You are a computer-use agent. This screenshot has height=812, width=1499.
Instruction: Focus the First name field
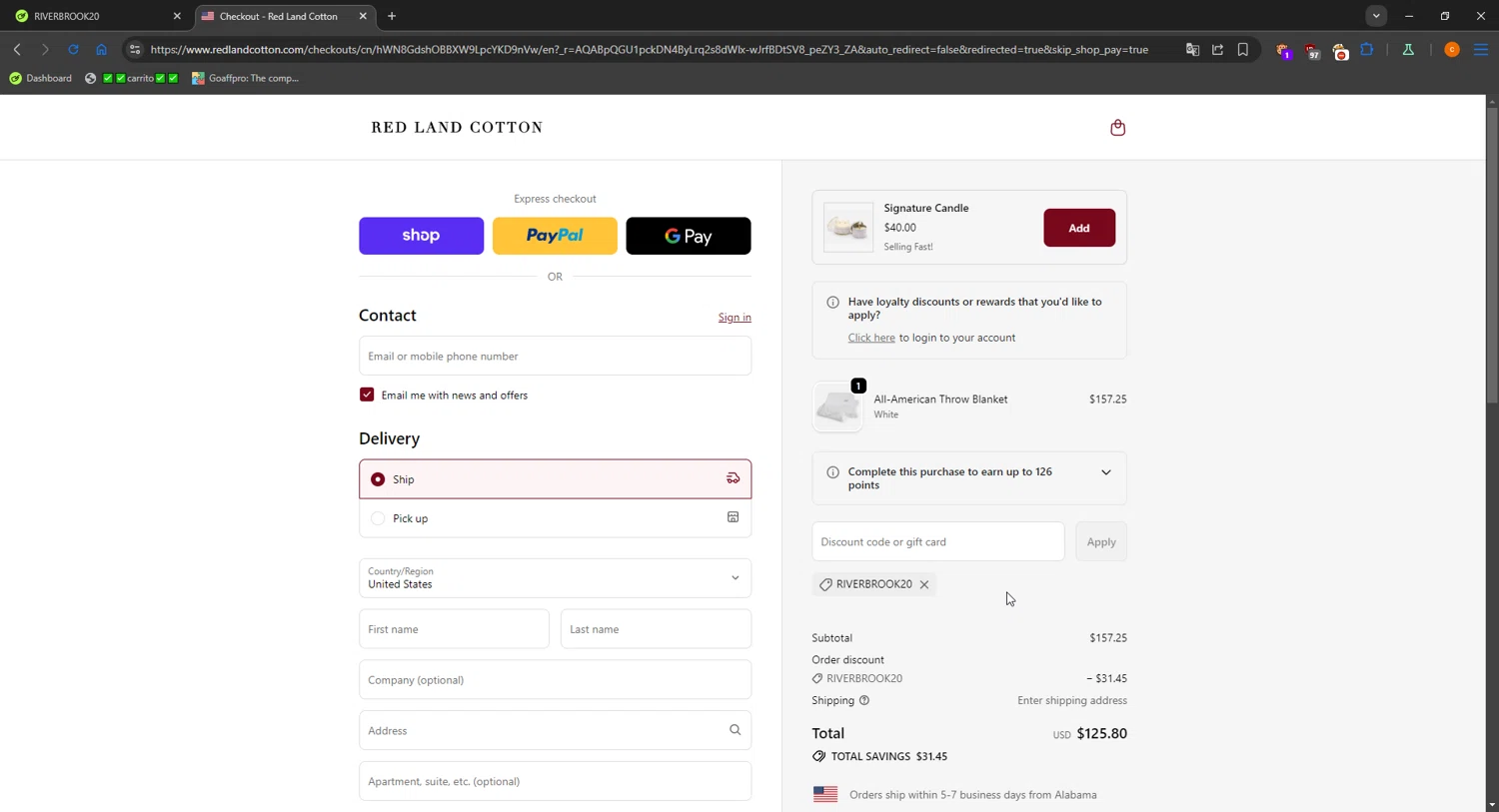454,629
